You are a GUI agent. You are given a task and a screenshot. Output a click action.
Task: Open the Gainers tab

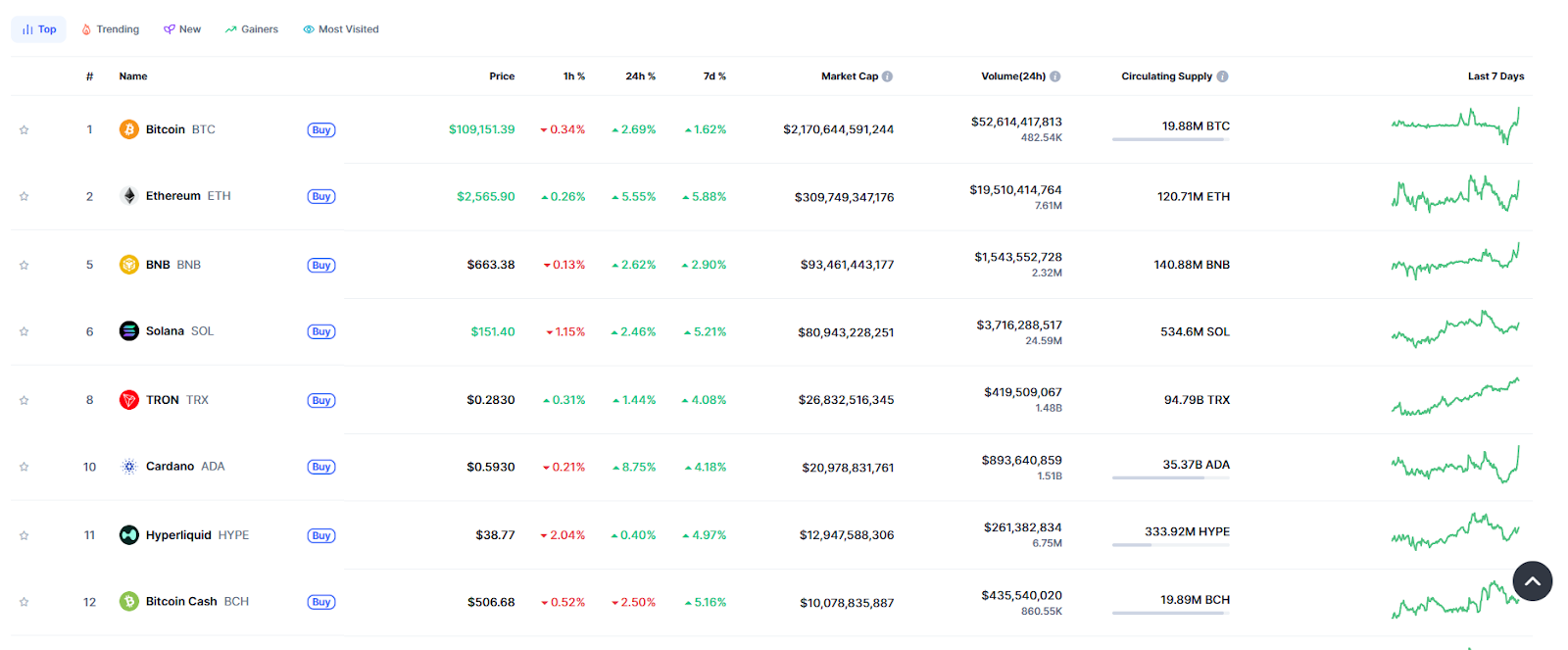point(252,29)
